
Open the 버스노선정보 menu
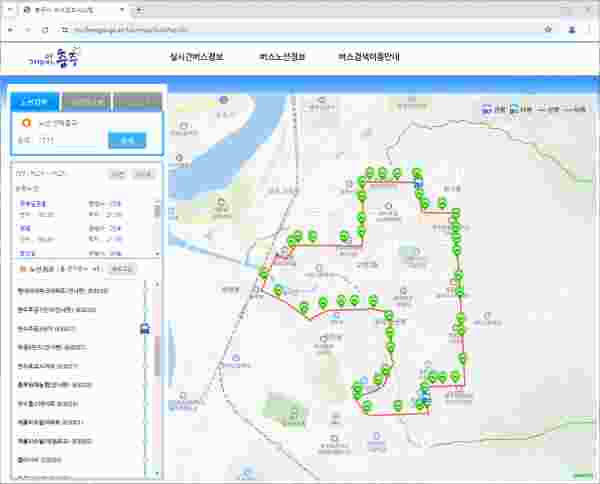pos(282,56)
